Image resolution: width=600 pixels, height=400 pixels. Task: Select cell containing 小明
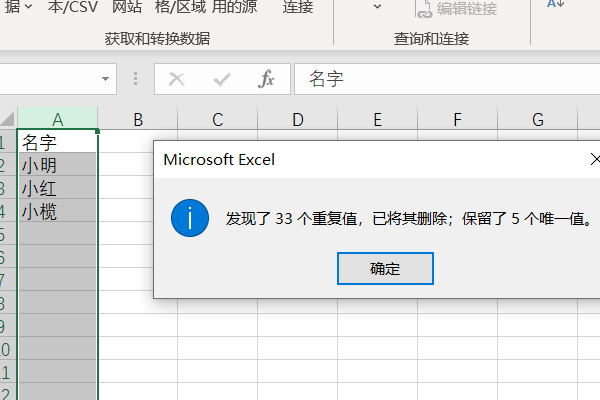tap(57, 165)
